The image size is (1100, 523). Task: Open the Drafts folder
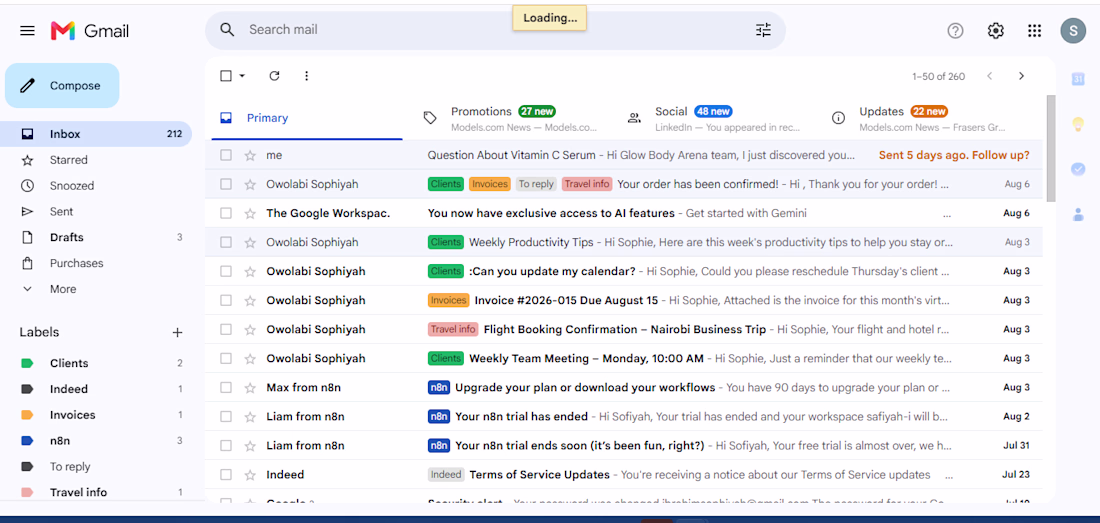point(95,238)
